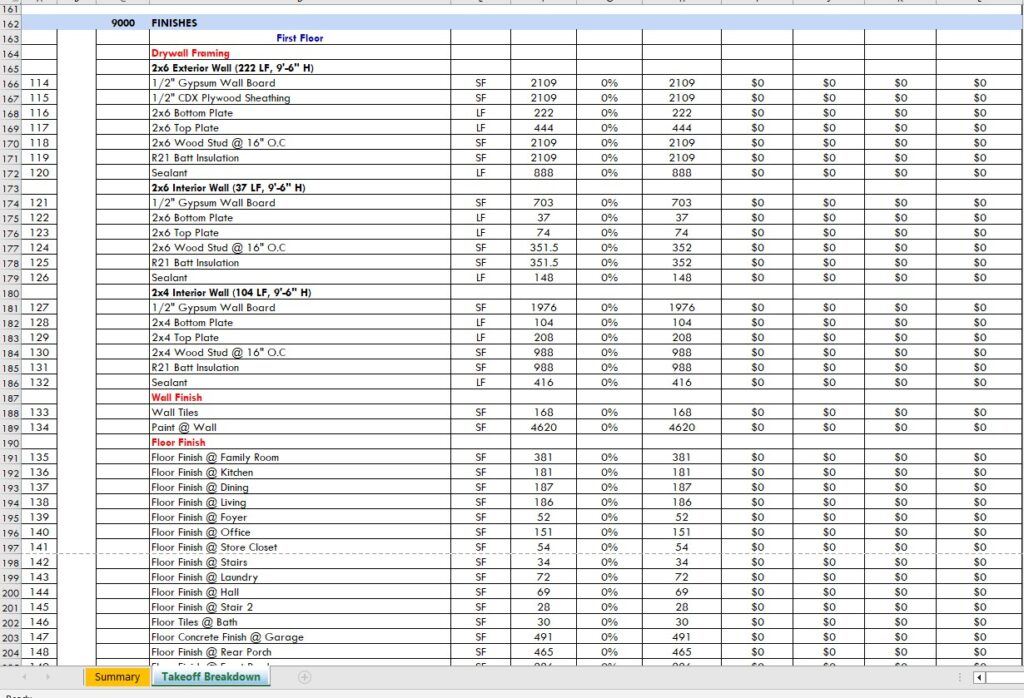Select item number 127 cell
Image resolution: width=1024 pixels, height=698 pixels.
[x=39, y=308]
